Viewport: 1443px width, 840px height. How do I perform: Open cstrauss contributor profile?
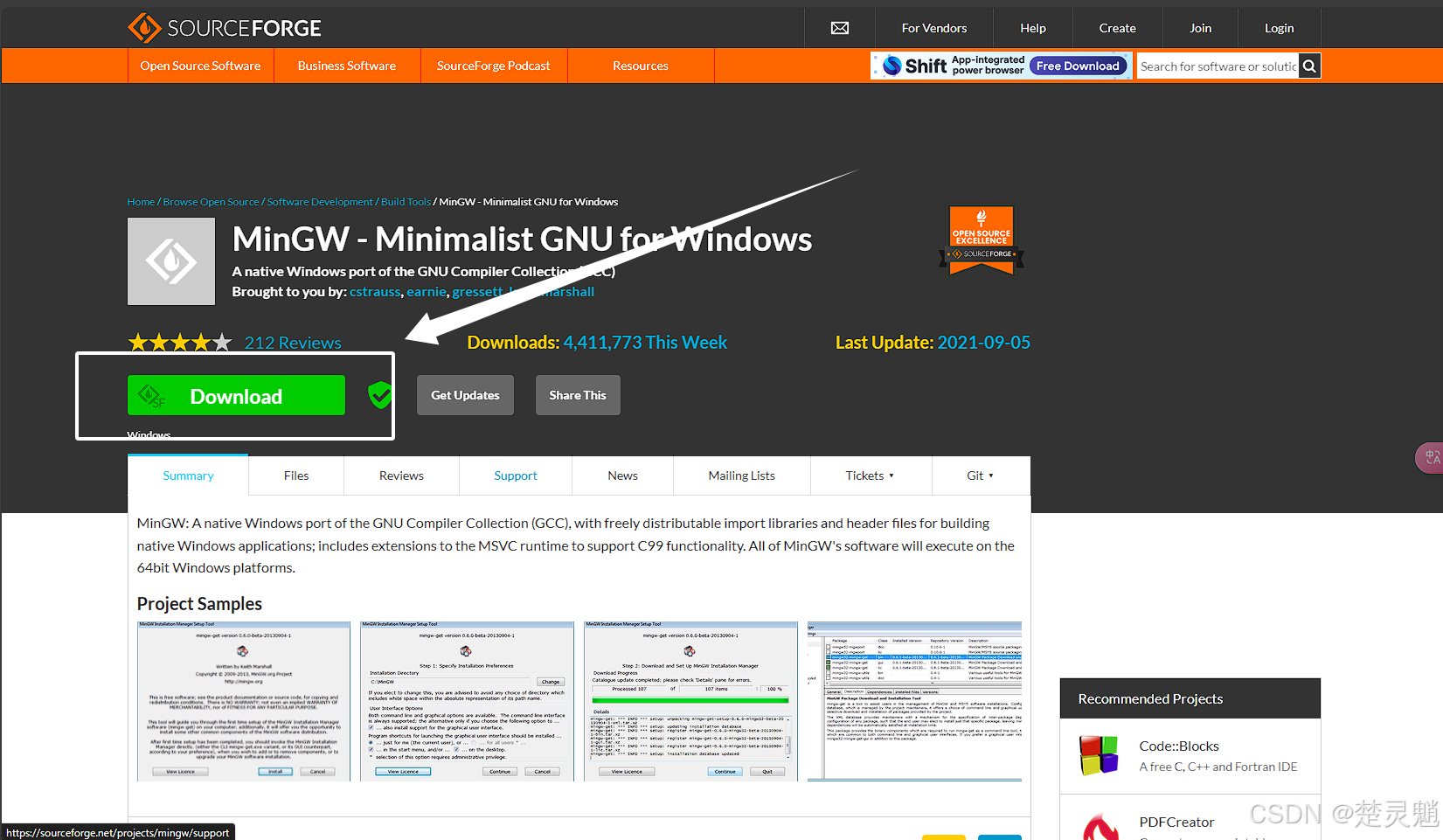pos(375,292)
